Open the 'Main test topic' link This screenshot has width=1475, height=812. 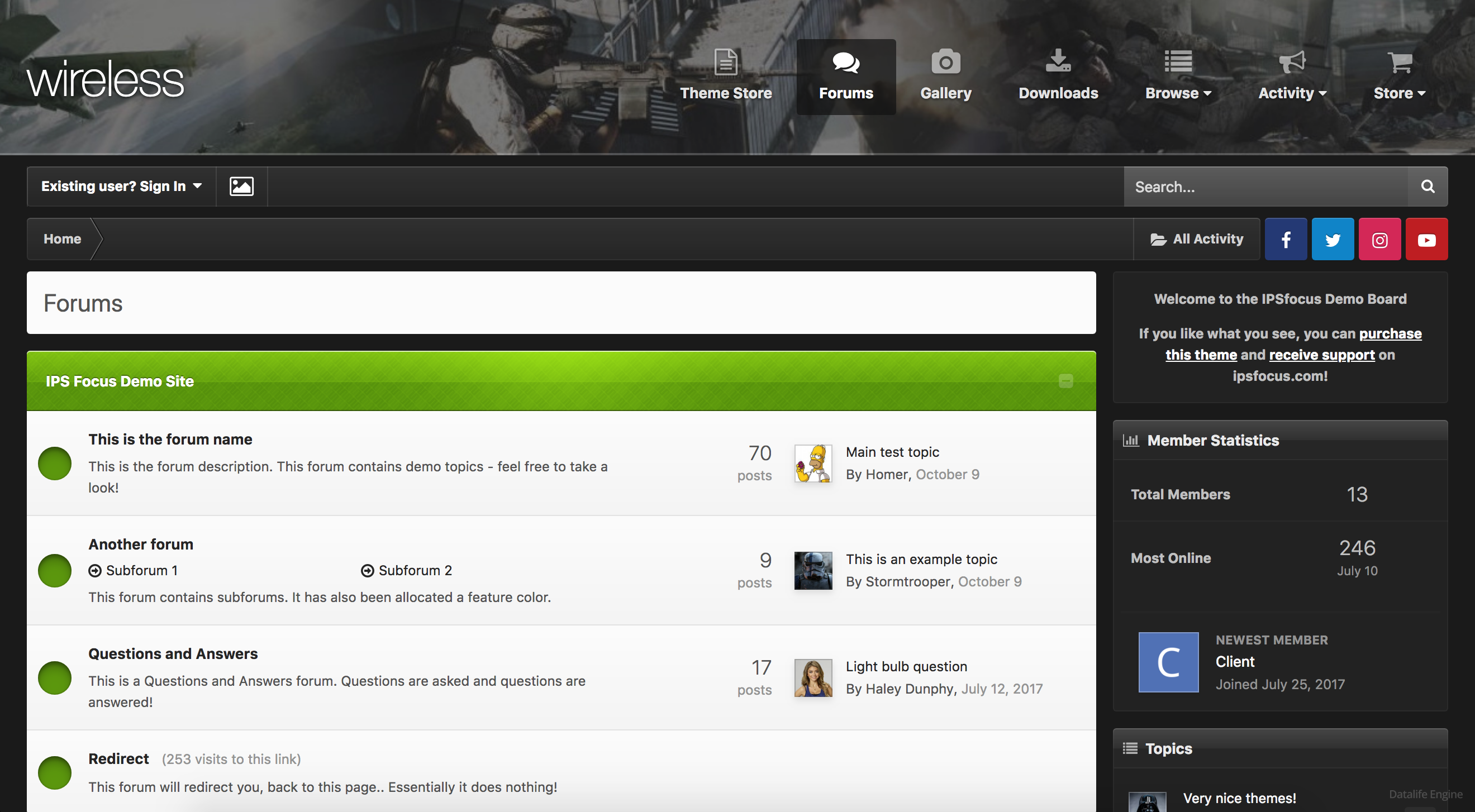coord(892,452)
